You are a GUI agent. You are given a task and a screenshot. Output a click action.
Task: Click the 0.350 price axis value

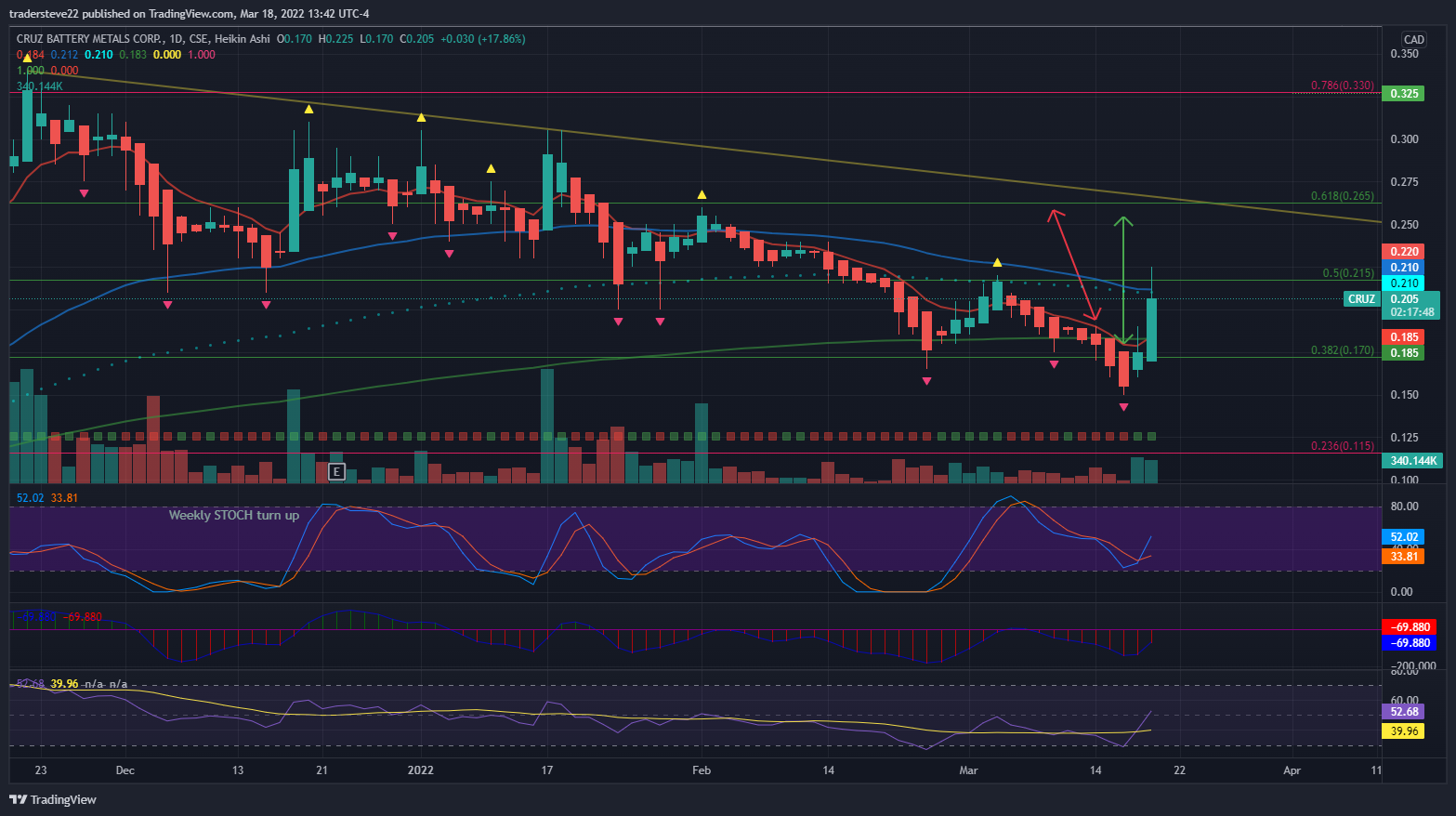click(x=1404, y=54)
